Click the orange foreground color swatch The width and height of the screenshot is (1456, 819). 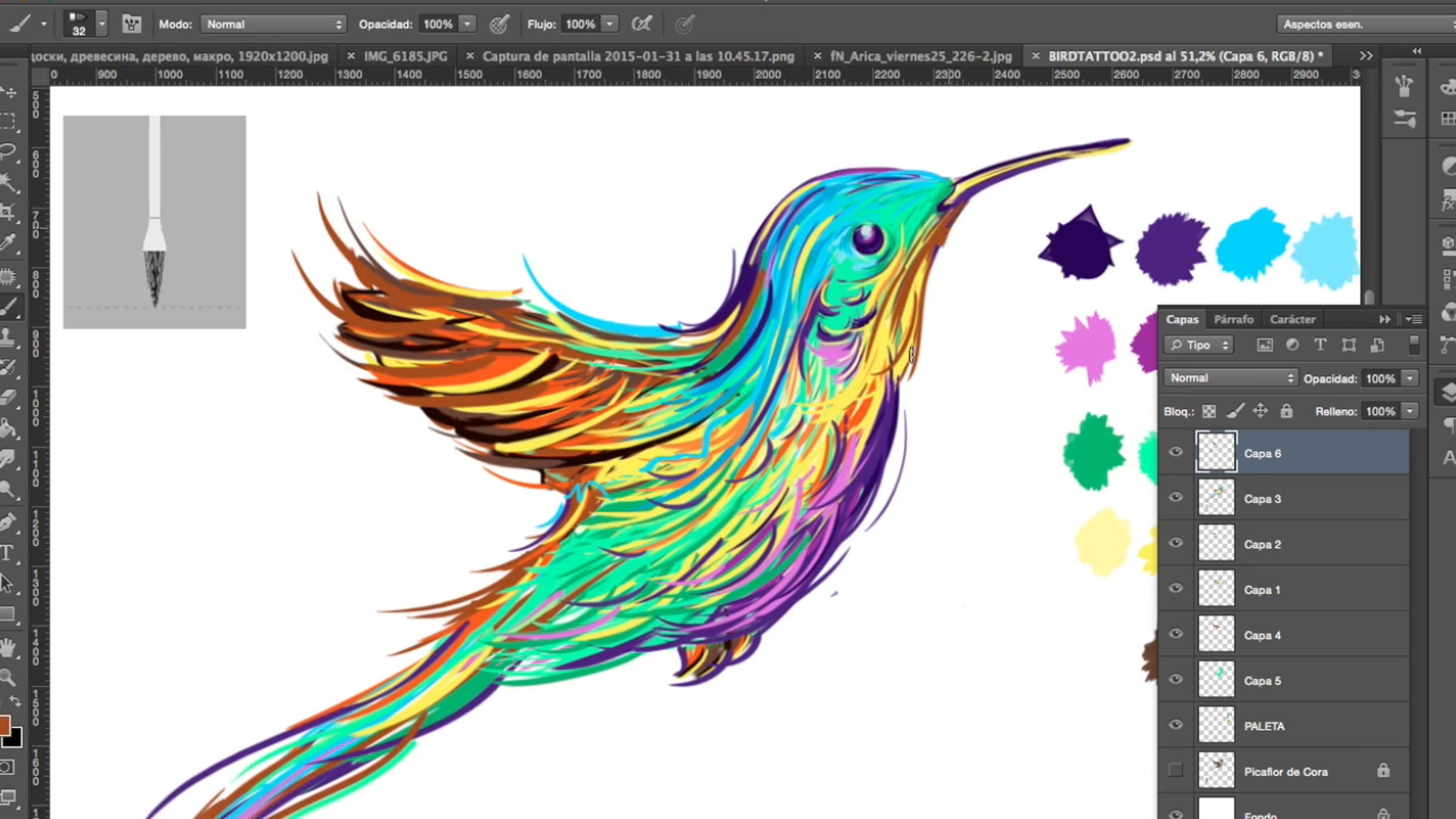click(x=4, y=724)
